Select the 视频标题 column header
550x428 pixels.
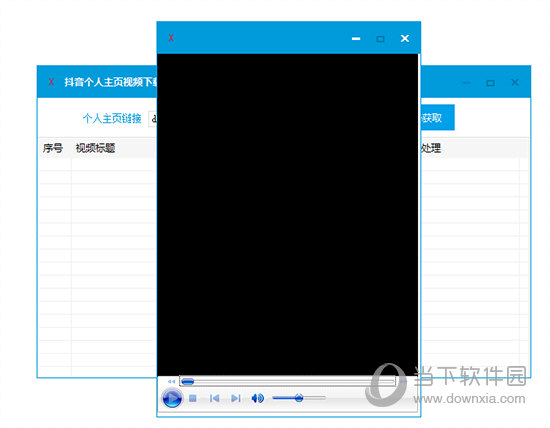click(x=95, y=148)
